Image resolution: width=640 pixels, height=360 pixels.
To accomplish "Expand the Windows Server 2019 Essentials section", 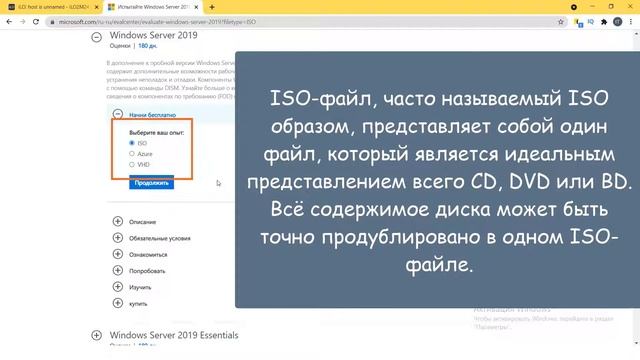I will (96, 335).
